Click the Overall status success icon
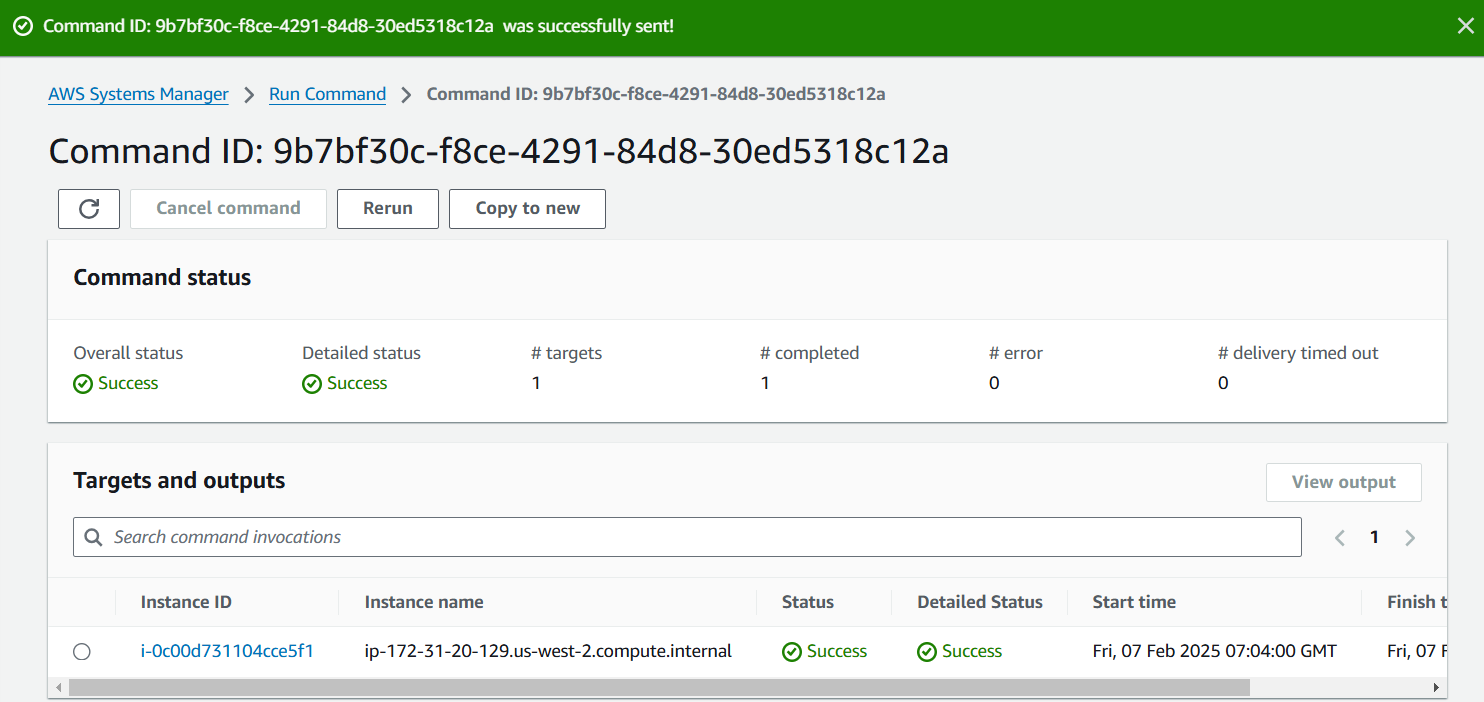Image resolution: width=1484 pixels, height=702 pixels. tap(83, 383)
